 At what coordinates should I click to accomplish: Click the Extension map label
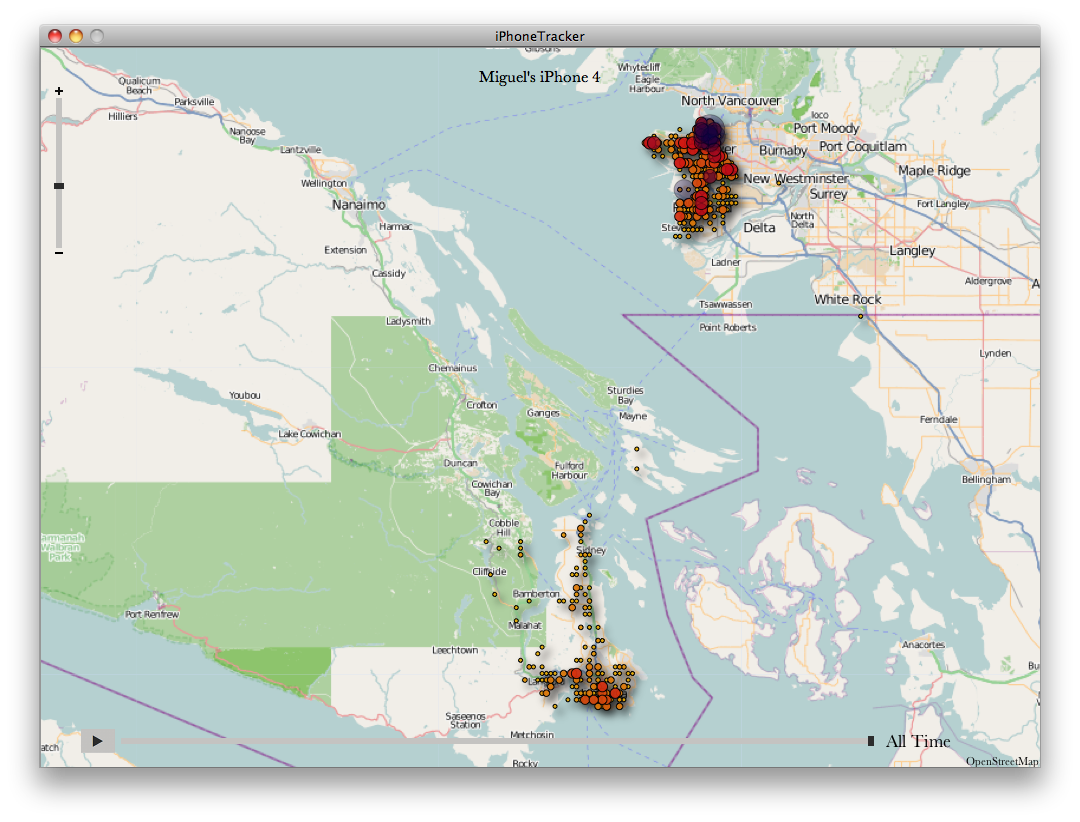point(345,250)
